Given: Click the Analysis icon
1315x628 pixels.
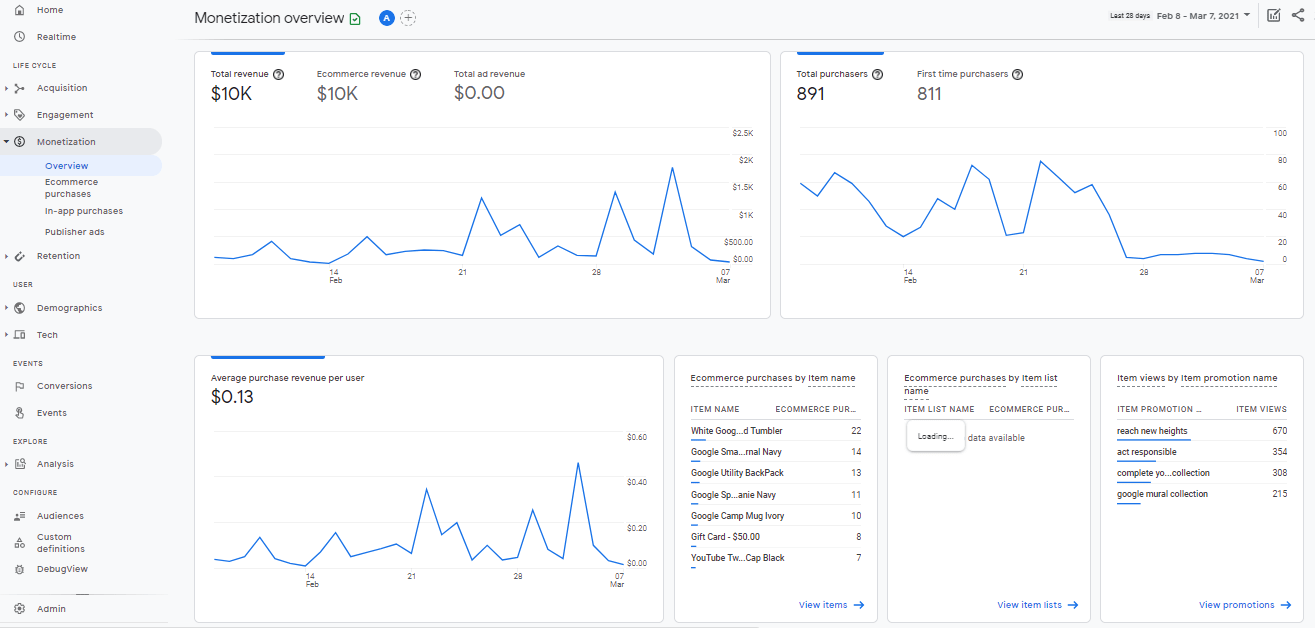Looking at the screenshot, I should click(20, 464).
